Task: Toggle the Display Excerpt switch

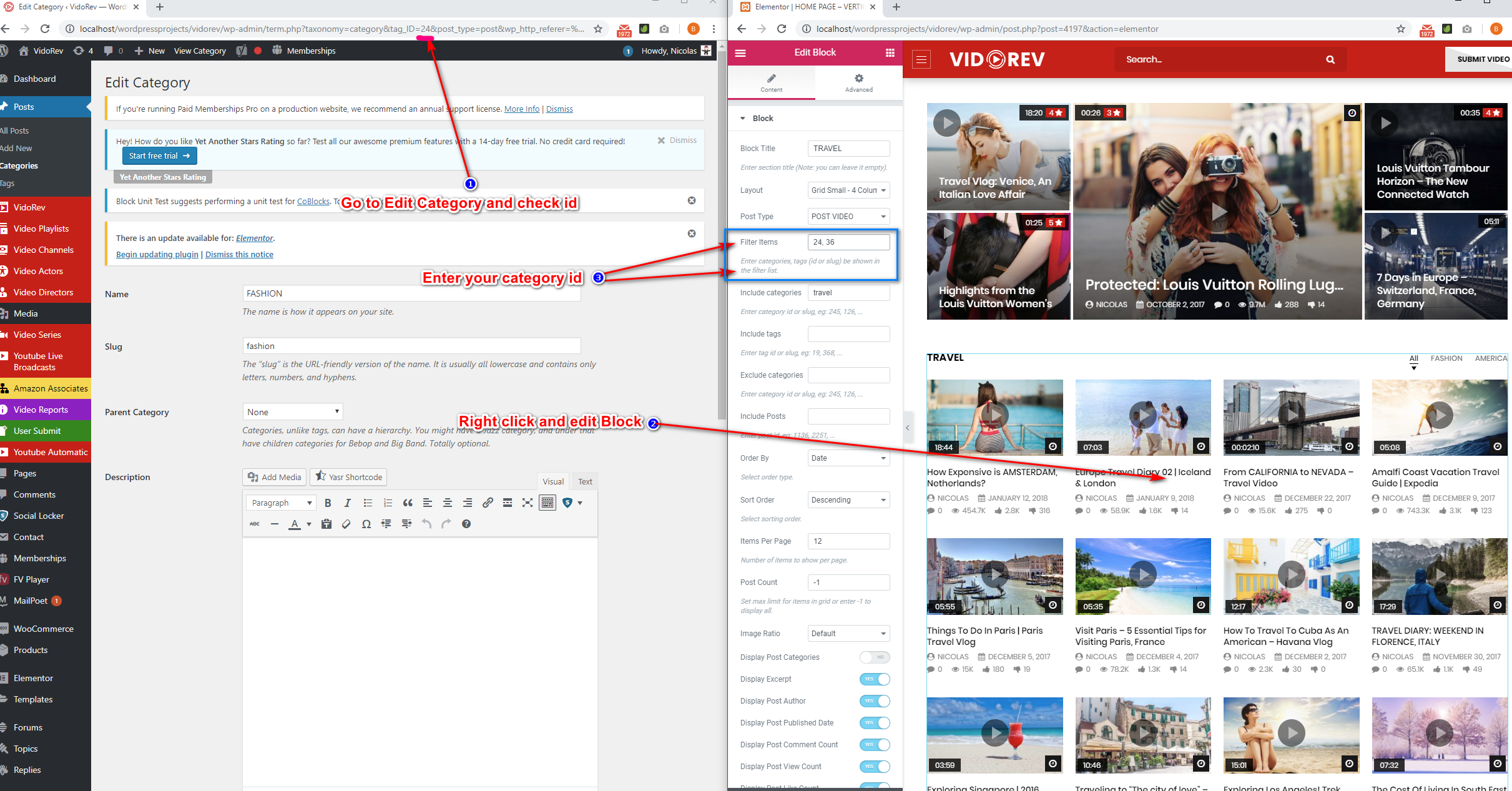Action: 875,679
